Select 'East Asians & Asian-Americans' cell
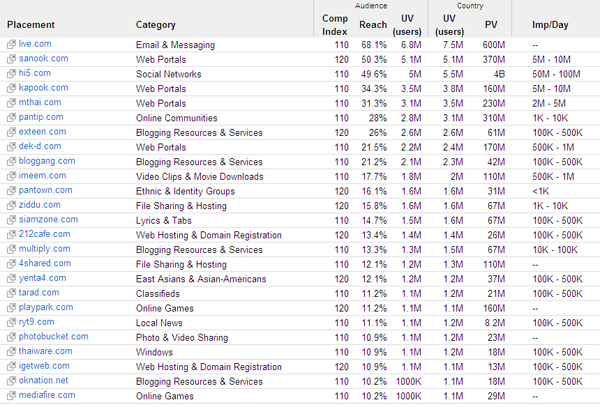This screenshot has width=600, height=407. click(201, 279)
